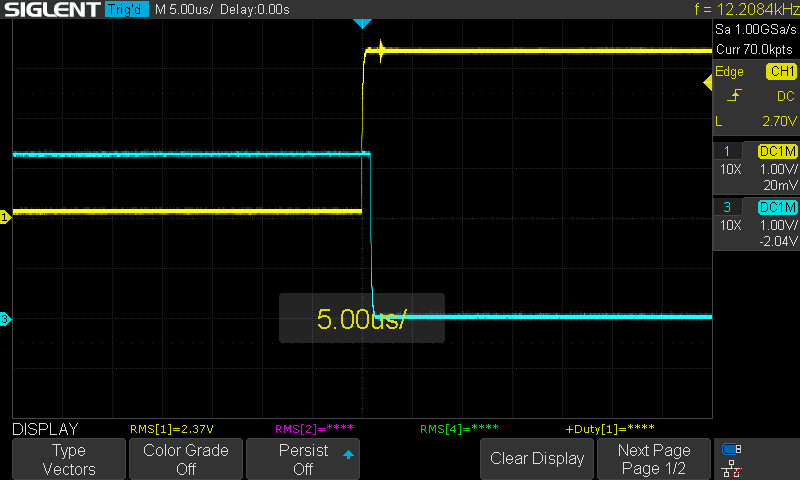This screenshot has width=800, height=480.
Task: Click the red network connection icon
Action: coord(732,468)
